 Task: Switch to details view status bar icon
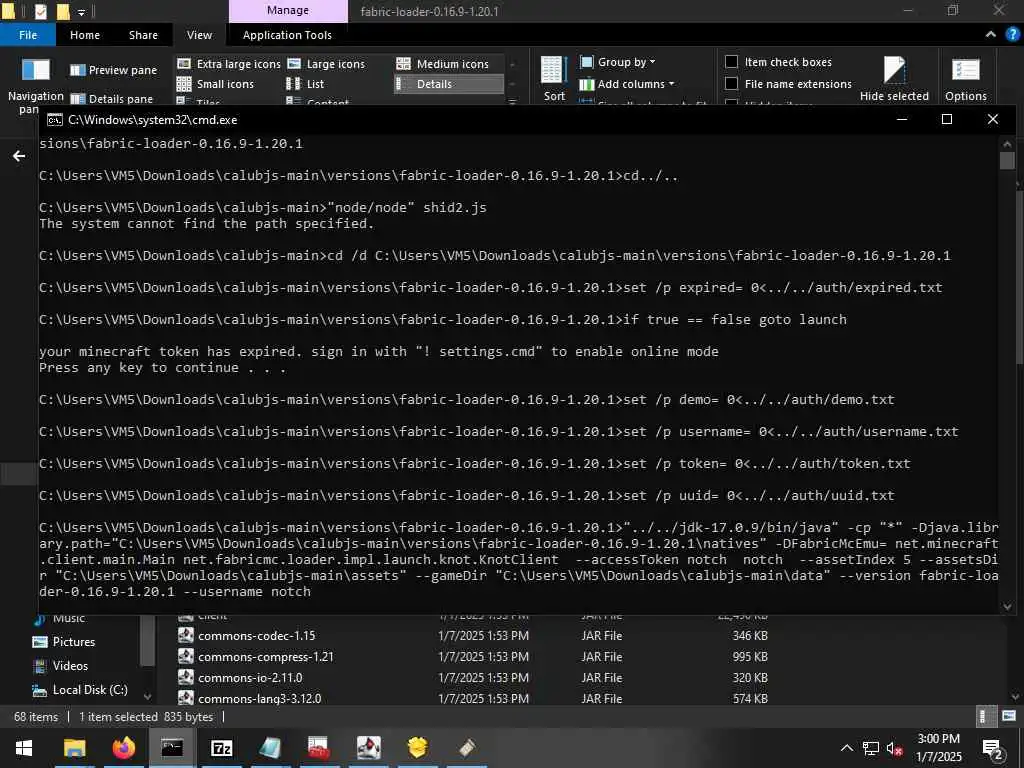(985, 716)
